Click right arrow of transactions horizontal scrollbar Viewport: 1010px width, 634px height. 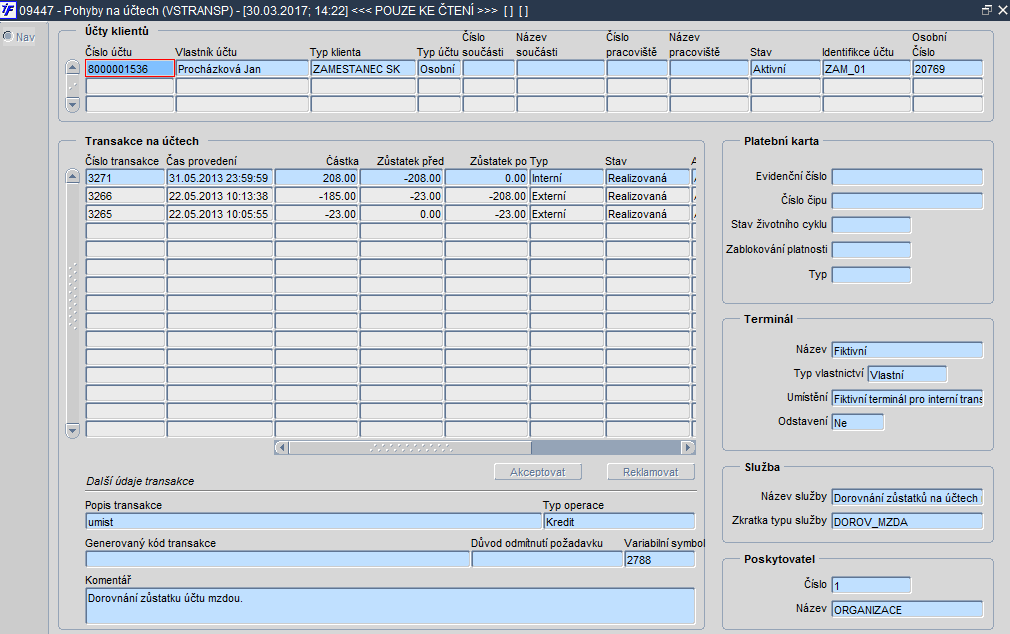(x=687, y=448)
